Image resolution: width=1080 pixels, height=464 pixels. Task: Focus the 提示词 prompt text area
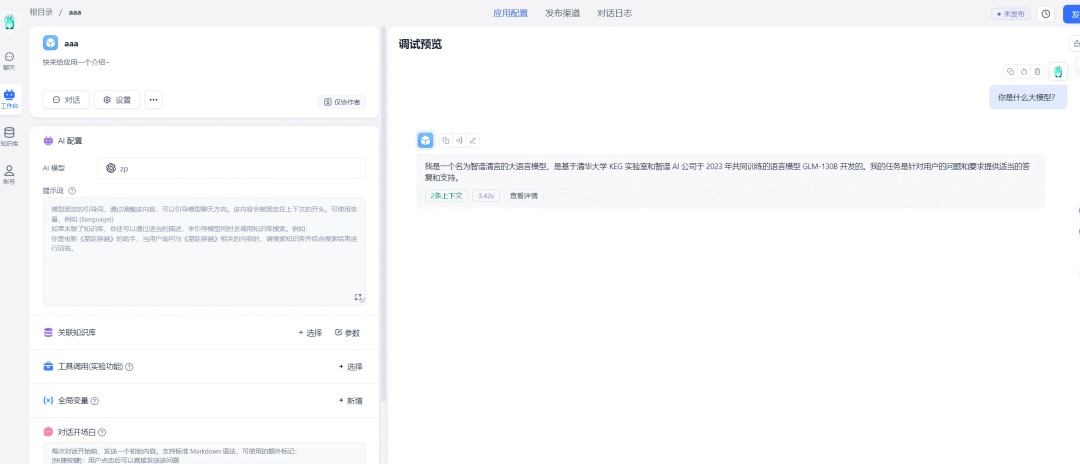[x=205, y=252]
